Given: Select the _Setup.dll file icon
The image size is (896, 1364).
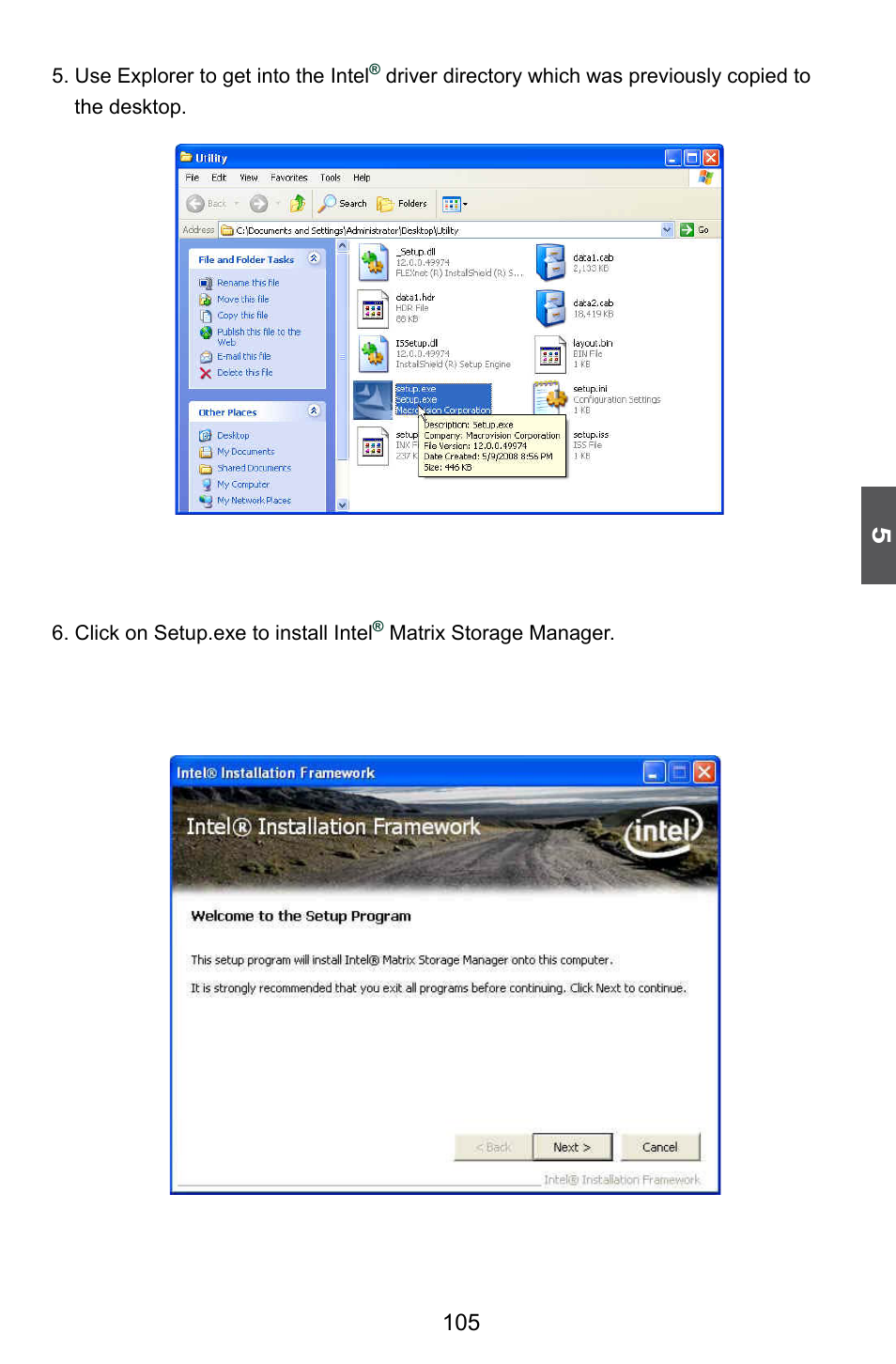Looking at the screenshot, I should (x=374, y=263).
